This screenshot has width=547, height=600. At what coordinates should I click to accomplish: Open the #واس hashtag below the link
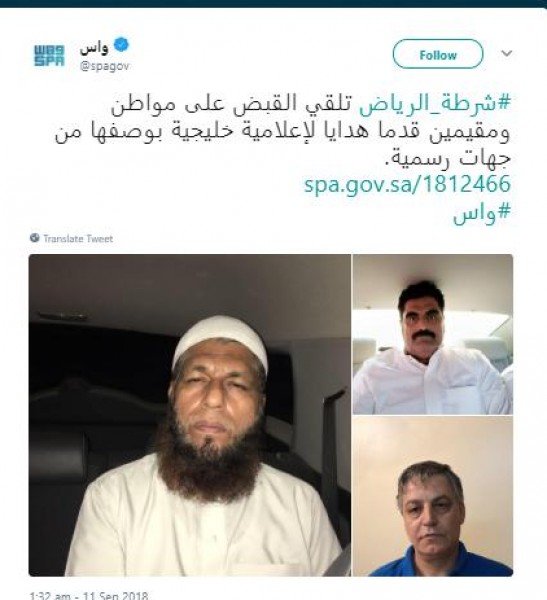click(482, 212)
